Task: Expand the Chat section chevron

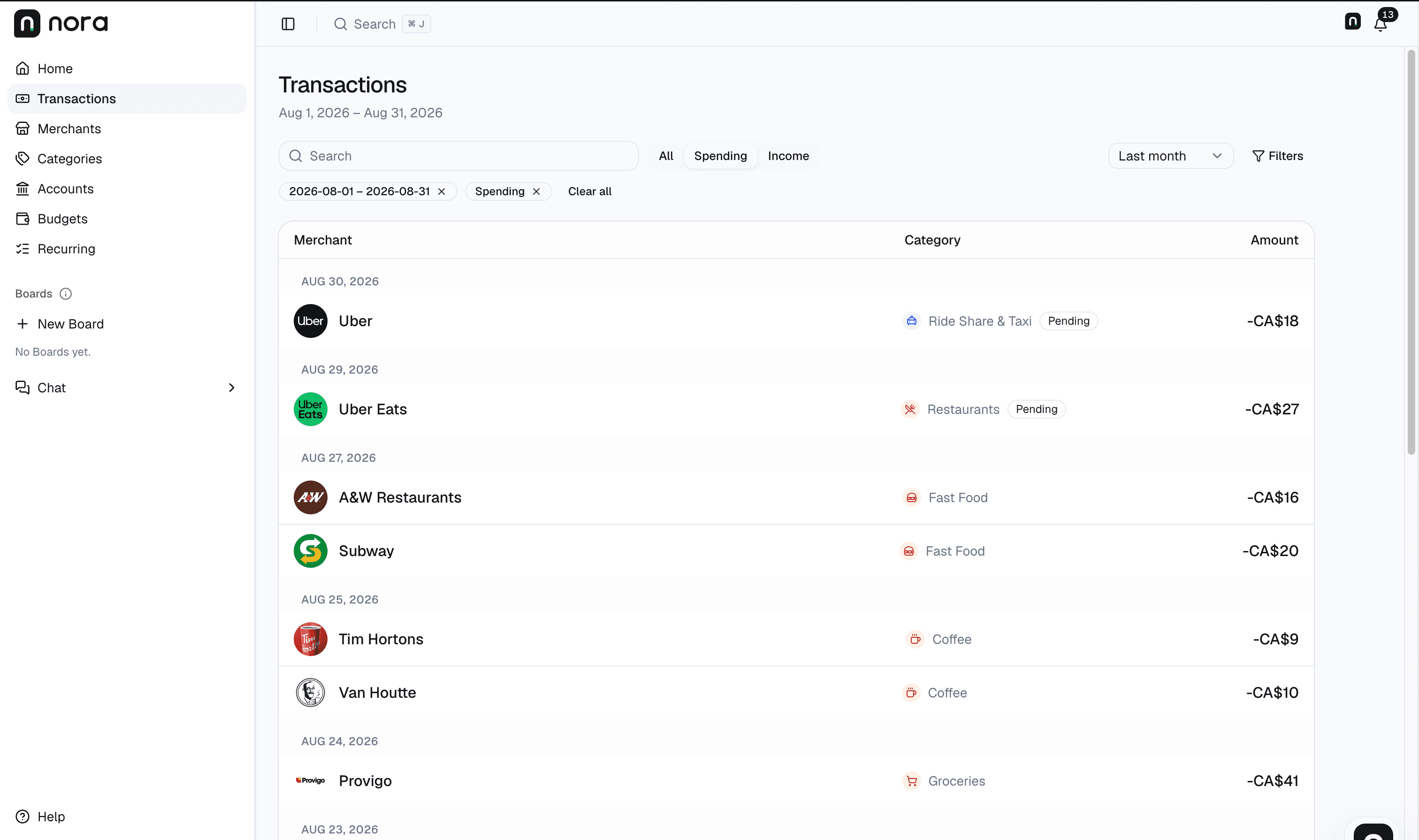Action: pos(231,388)
